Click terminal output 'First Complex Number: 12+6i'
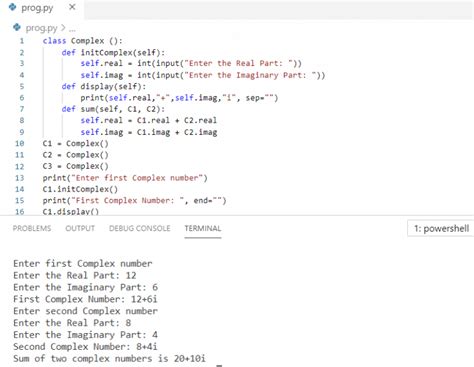Image resolution: width=474 pixels, height=367 pixels. (x=85, y=299)
